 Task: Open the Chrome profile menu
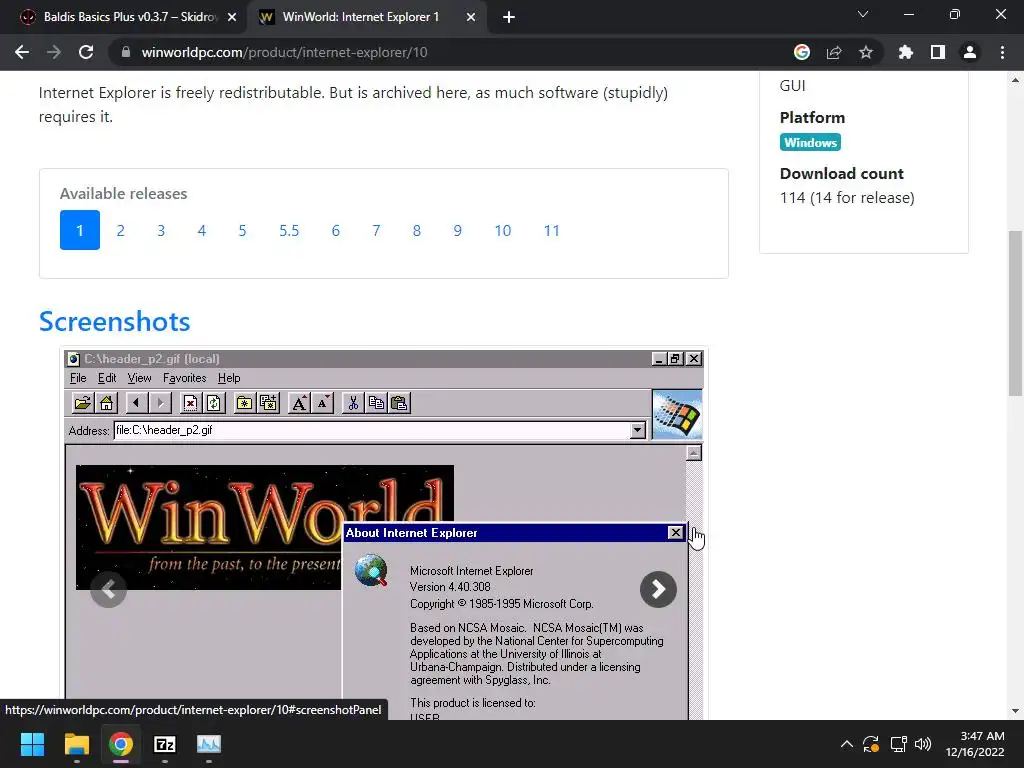[x=970, y=52]
